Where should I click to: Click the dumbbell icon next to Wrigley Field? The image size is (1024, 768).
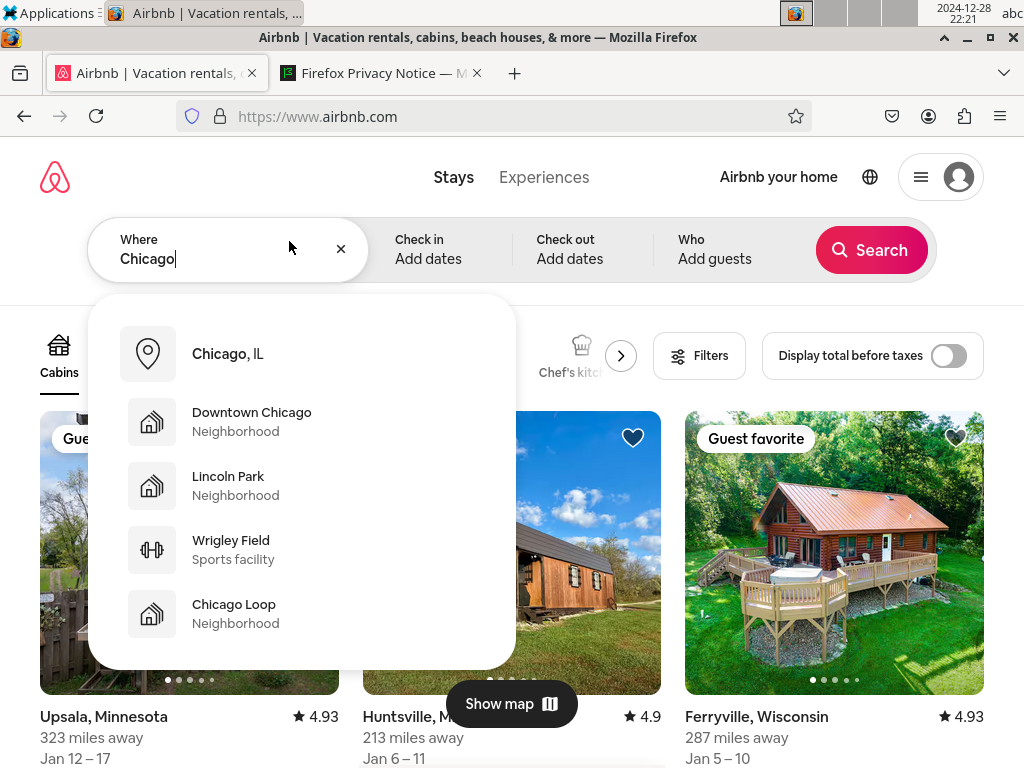(x=152, y=550)
